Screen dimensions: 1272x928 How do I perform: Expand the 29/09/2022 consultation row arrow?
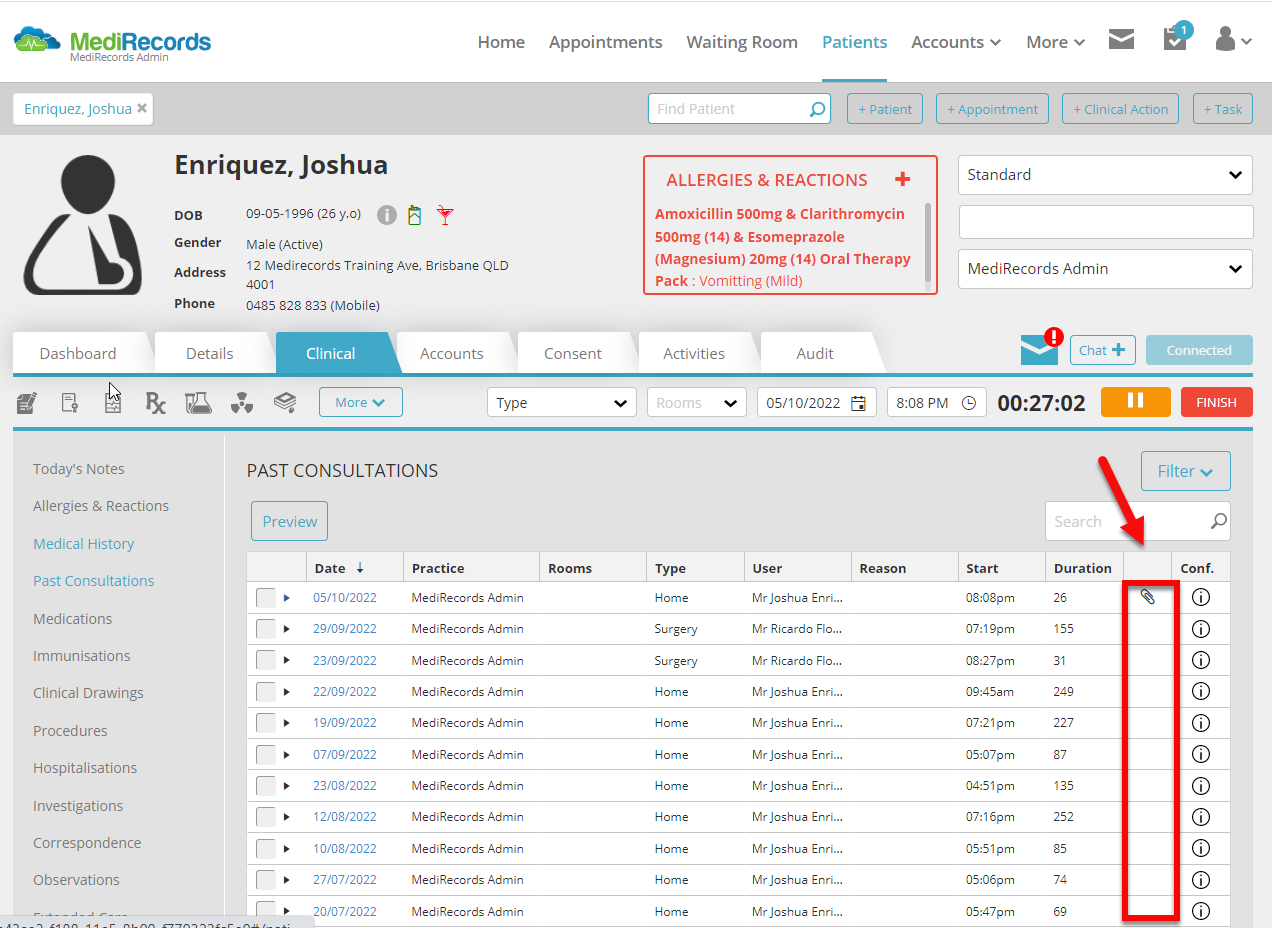point(286,629)
